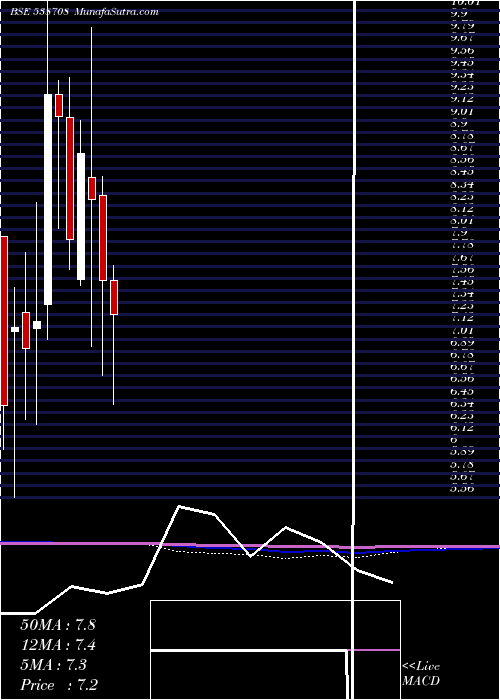The image size is (500, 700).
Task: Click the 6.12 price axis label
Action: 462,428
